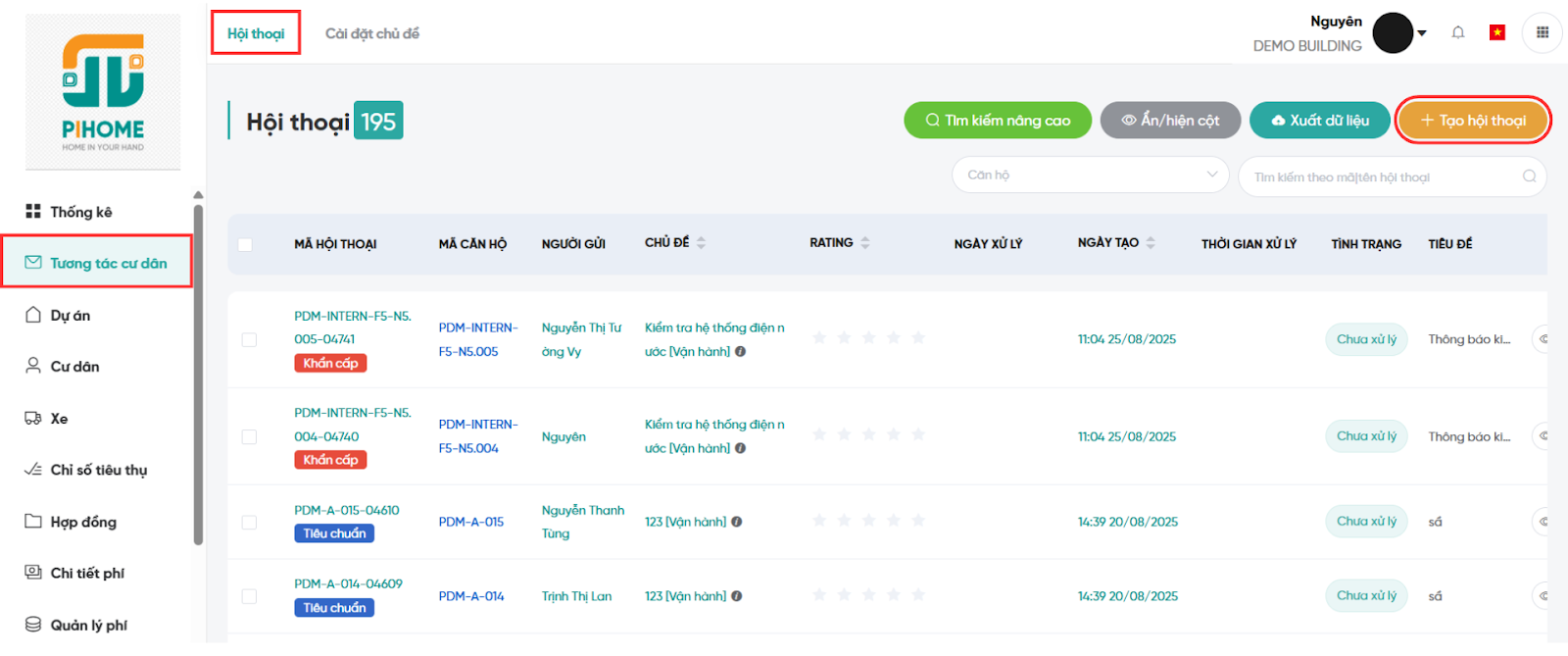Screen dimensions: 1568x656
Task: Click the conversation name search field
Action: pos(1382,177)
